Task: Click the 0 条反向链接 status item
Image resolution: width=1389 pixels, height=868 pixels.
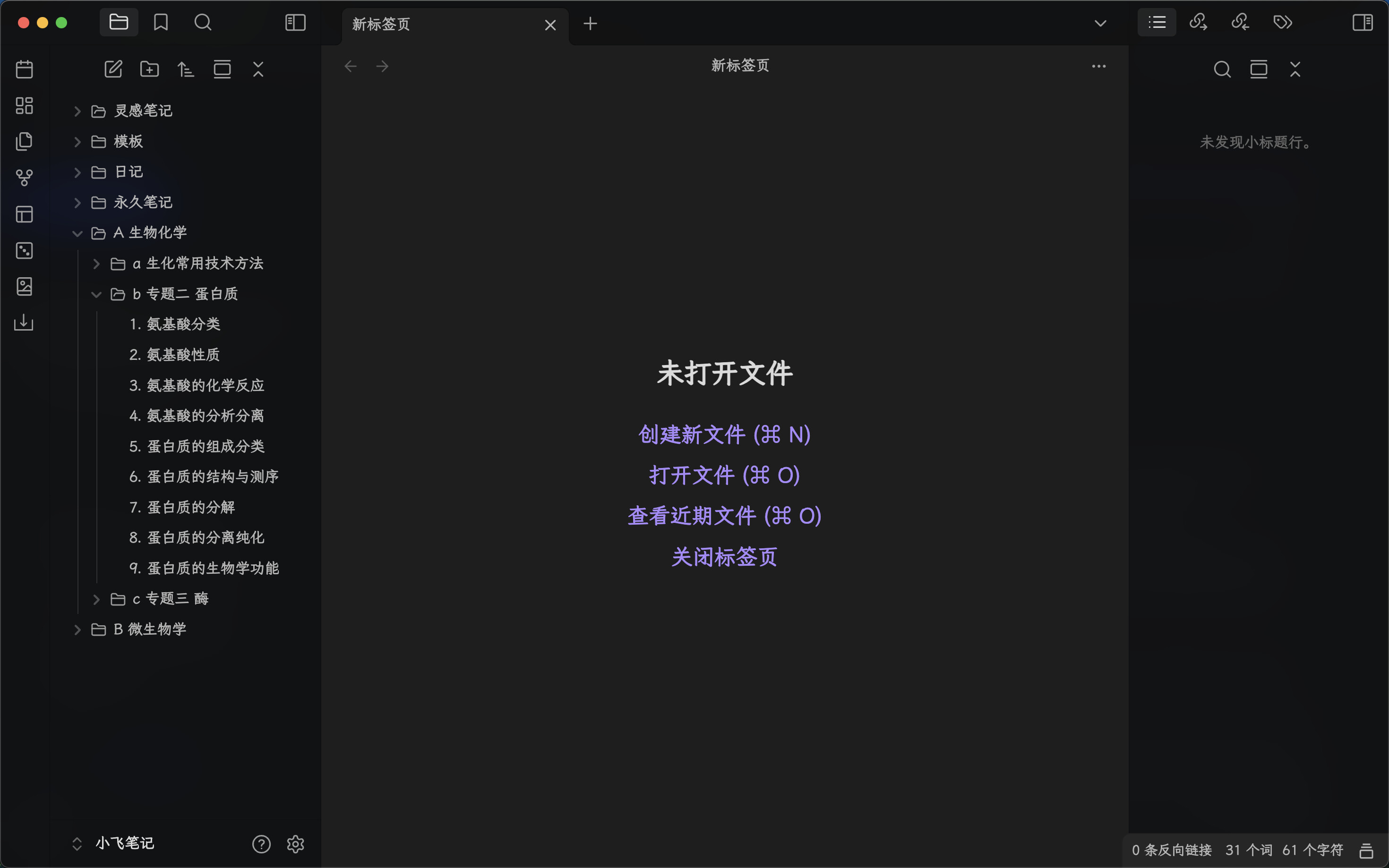Action: pos(1172,850)
